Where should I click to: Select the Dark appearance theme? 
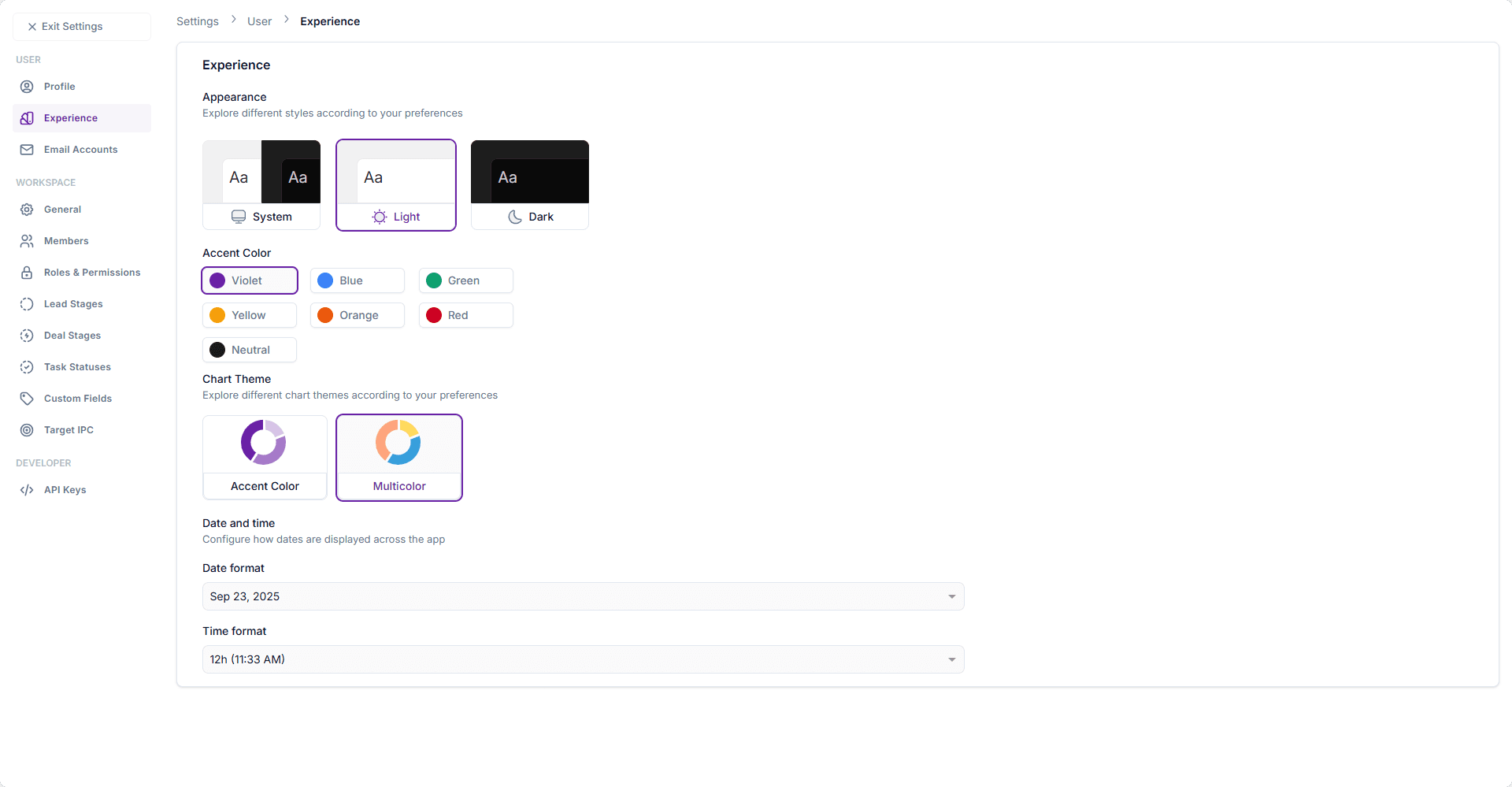point(529,185)
